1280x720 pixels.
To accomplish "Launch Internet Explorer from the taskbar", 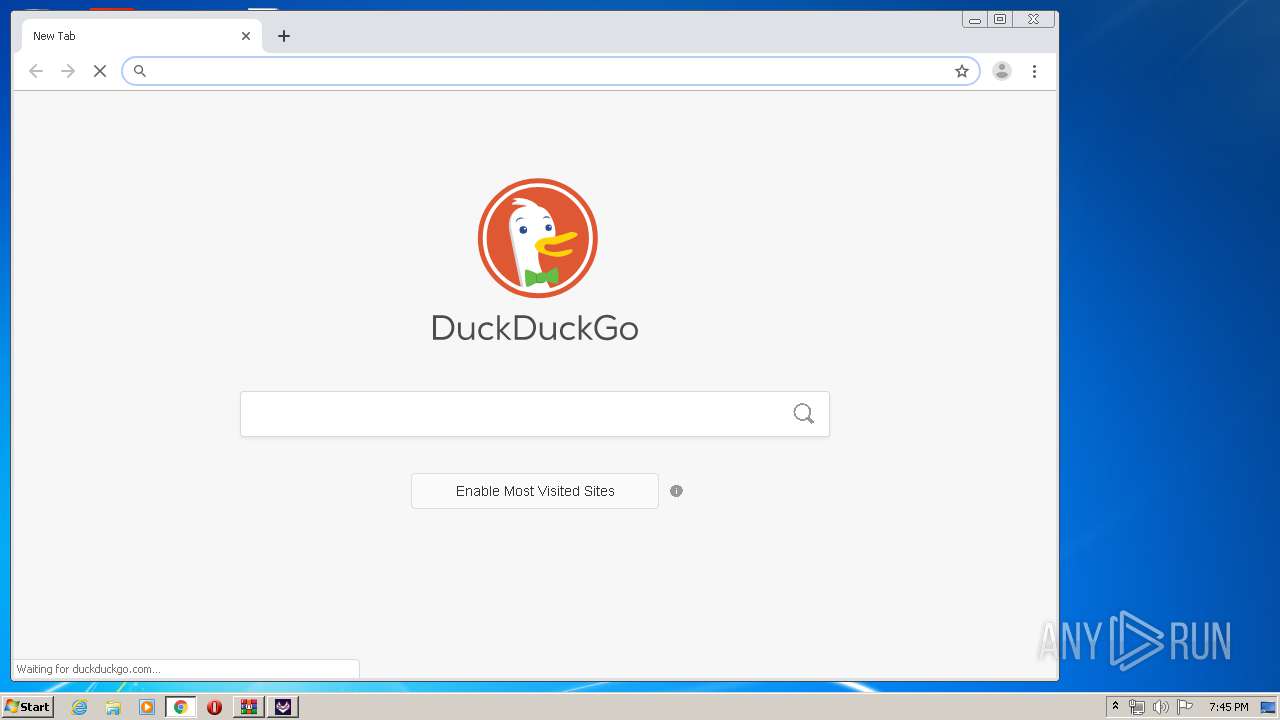I will click(79, 707).
